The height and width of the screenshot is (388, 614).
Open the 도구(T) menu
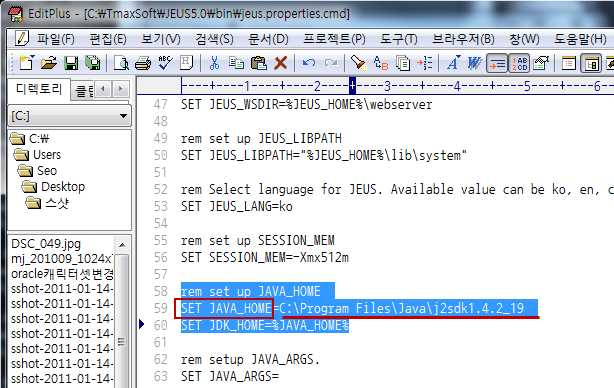click(x=399, y=39)
